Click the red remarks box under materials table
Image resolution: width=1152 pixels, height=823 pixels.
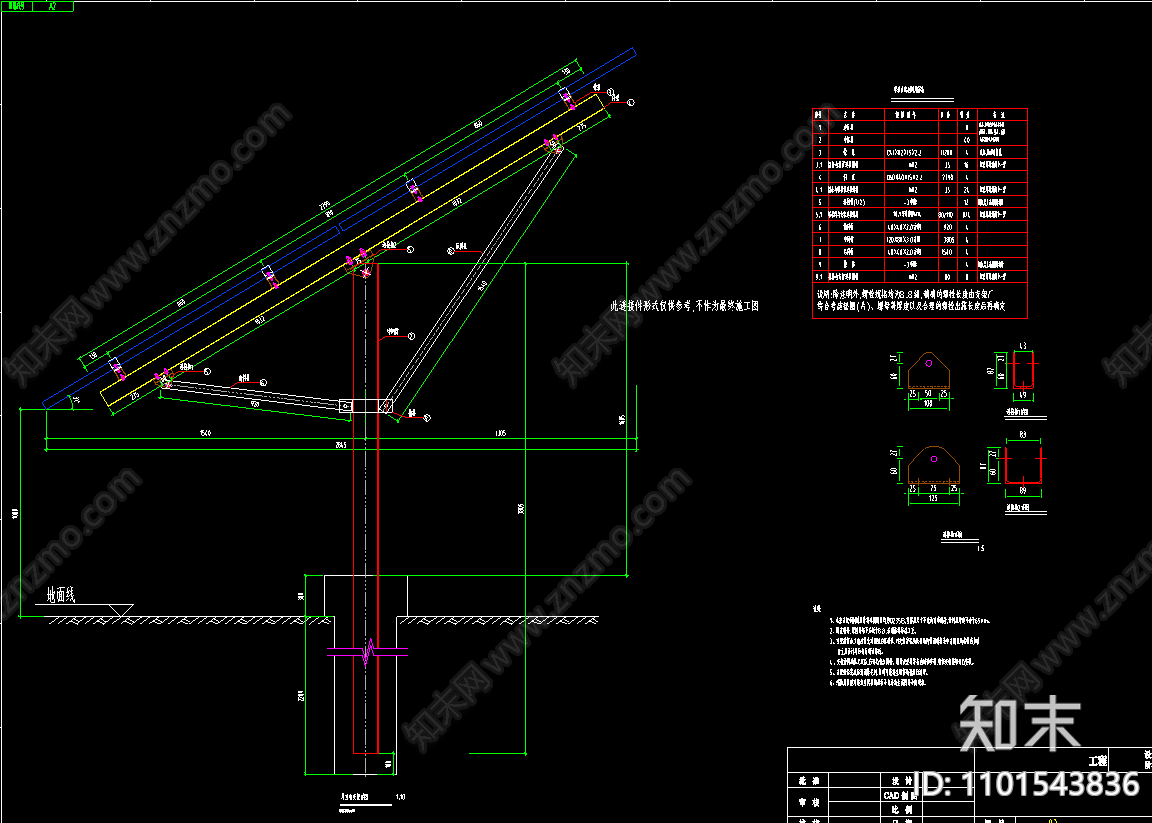919,300
